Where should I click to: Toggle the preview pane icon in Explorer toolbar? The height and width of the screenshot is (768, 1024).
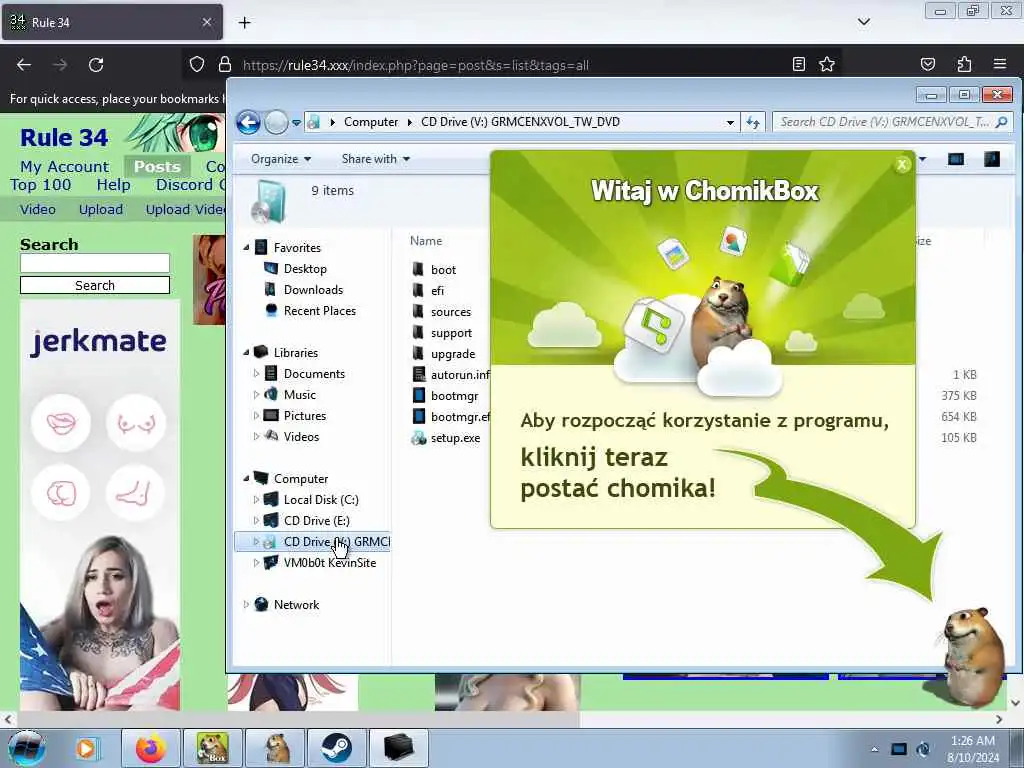pyautogui.click(x=955, y=159)
